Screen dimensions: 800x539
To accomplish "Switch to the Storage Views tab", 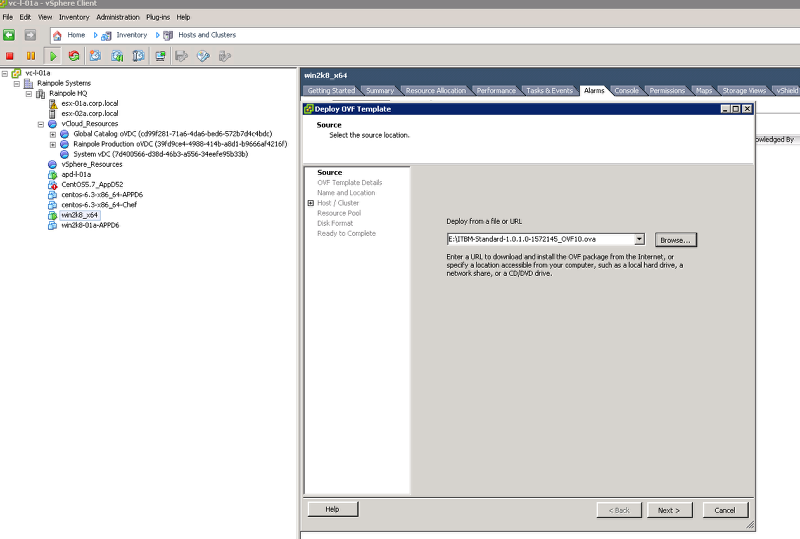I will 744,90.
